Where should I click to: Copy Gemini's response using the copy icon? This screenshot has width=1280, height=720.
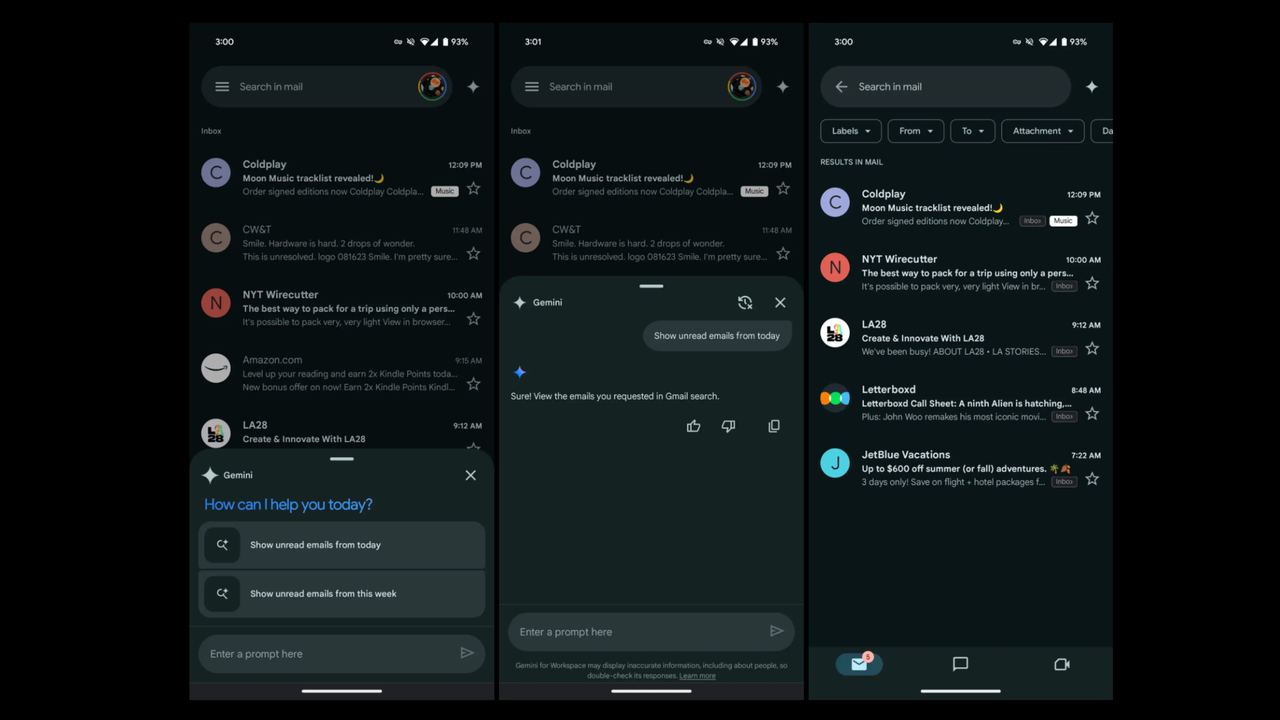773,426
